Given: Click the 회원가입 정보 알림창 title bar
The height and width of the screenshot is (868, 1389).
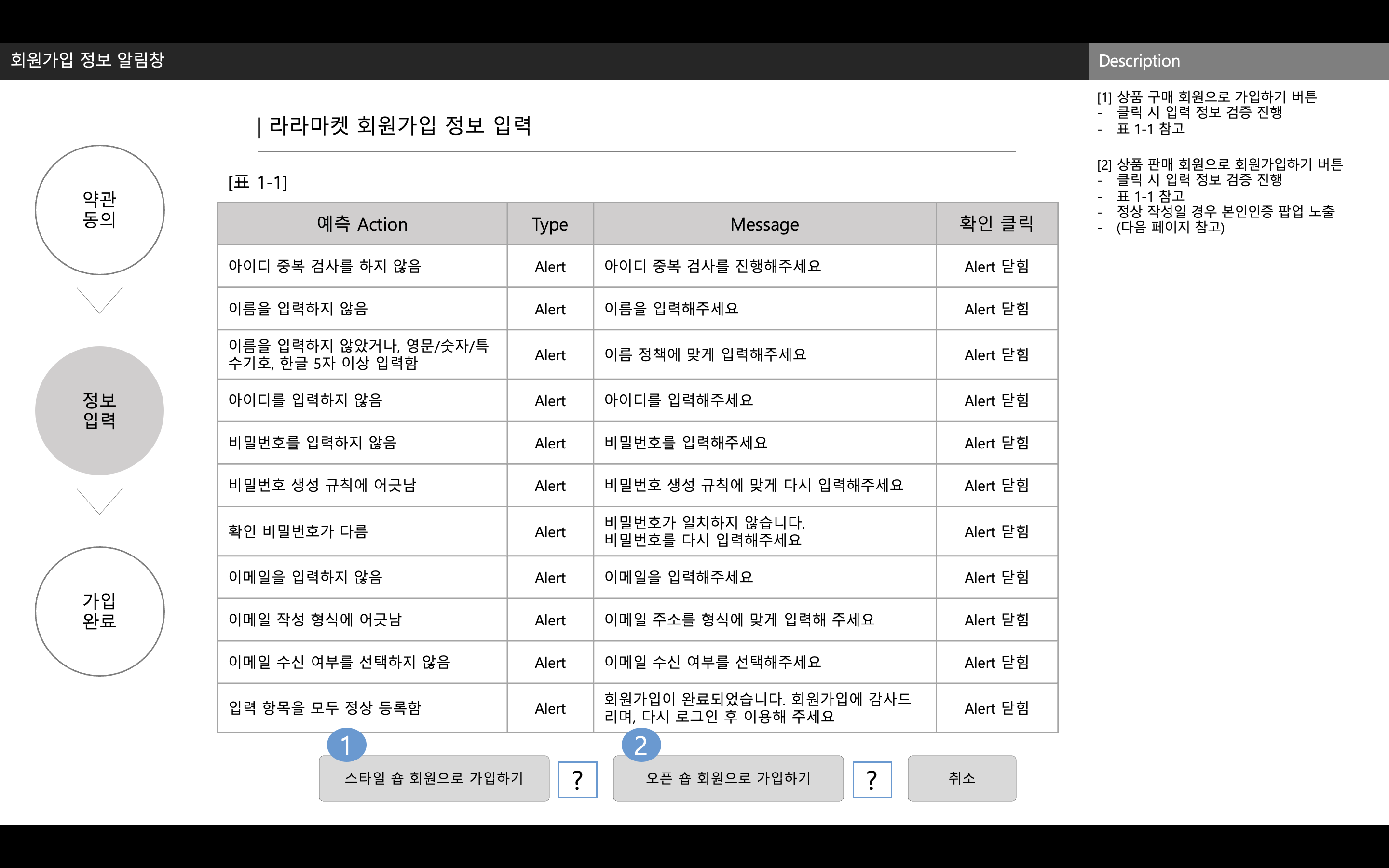Looking at the screenshot, I should pos(87,60).
